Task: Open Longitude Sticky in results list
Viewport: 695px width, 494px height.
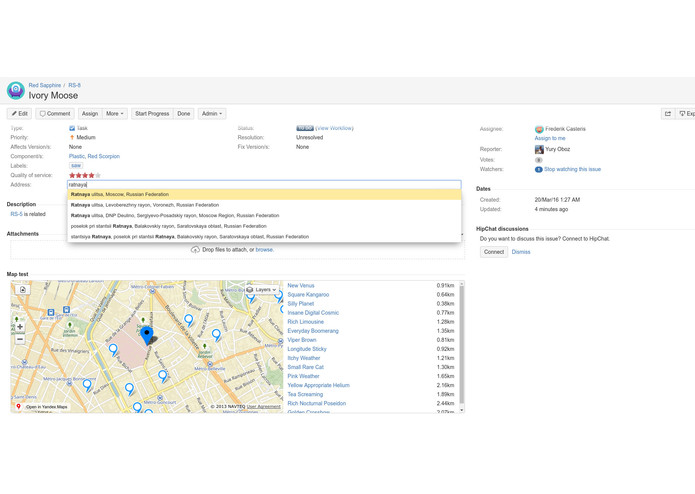Action: click(x=307, y=349)
